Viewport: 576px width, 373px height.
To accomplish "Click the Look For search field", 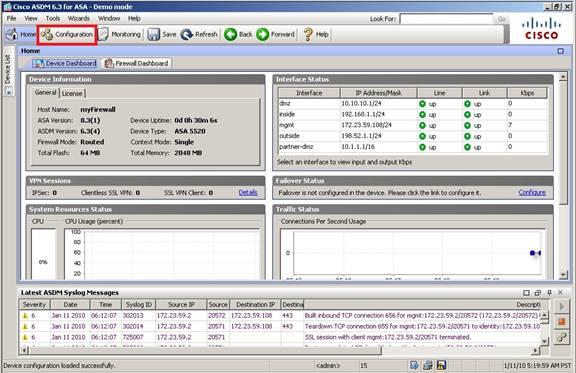I will (x=446, y=19).
